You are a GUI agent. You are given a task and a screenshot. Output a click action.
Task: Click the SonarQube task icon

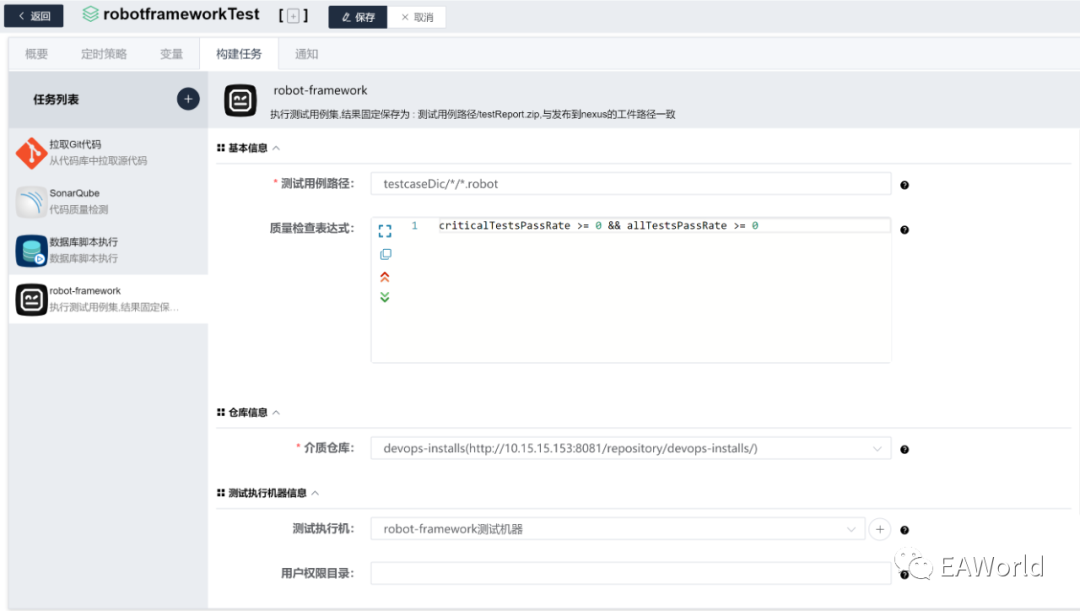coord(31,202)
